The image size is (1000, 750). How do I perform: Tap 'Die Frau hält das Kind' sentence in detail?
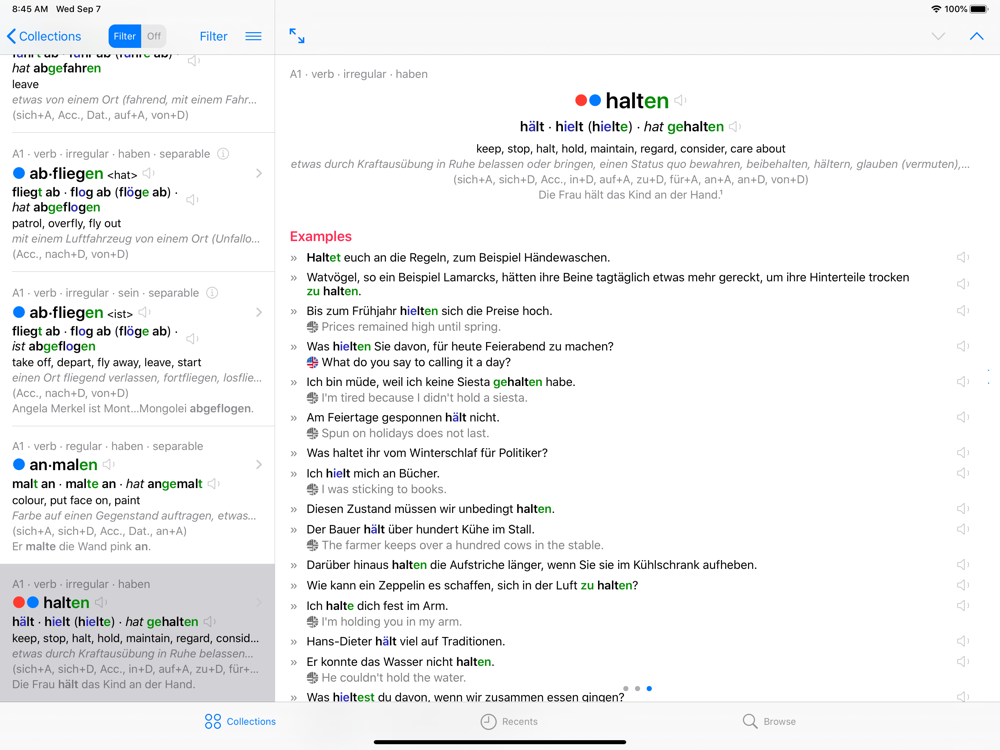(x=630, y=195)
